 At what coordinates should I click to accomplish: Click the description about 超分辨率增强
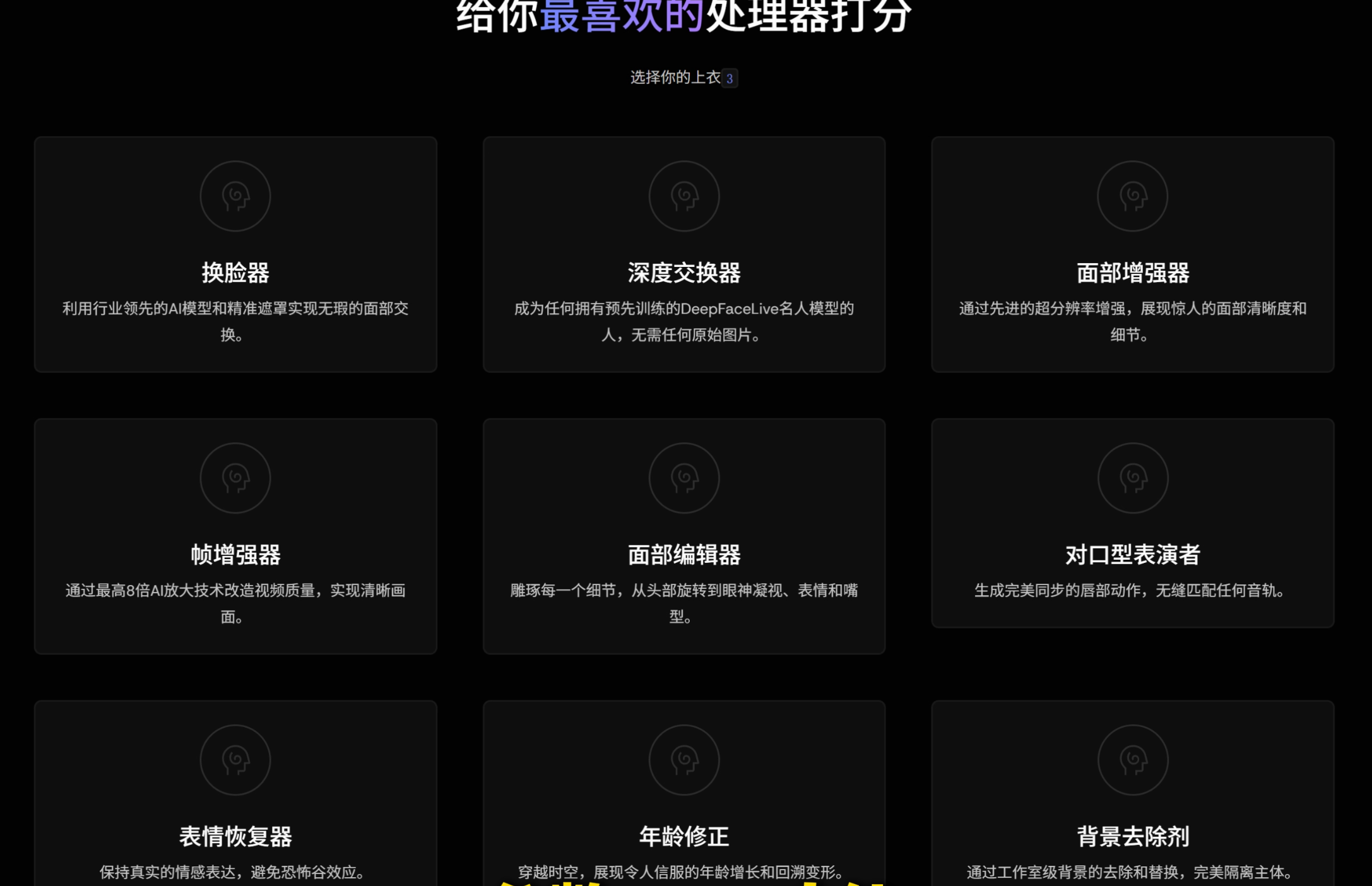click(1133, 321)
